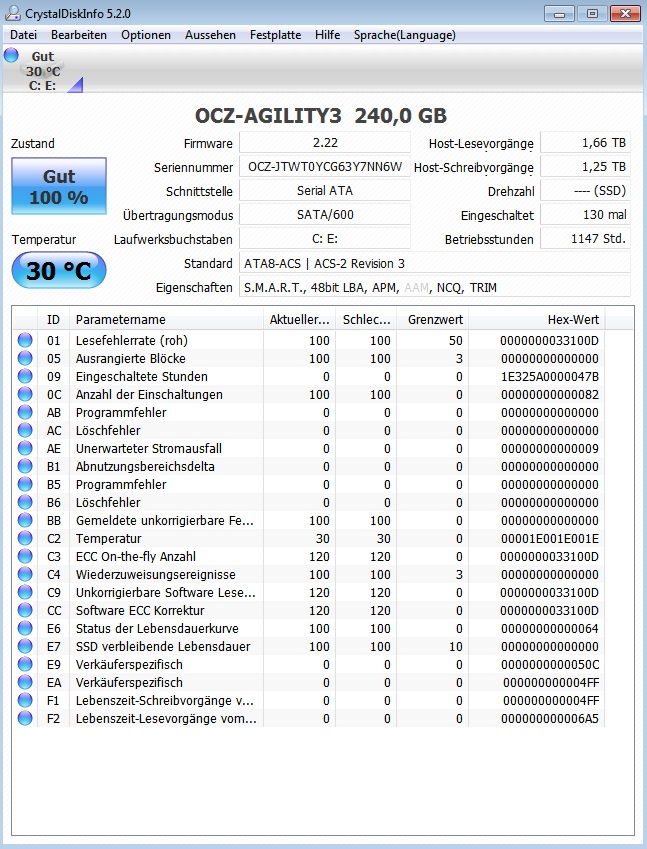
Task: Select the Ausrangierte Blöcke row text
Action: (x=130, y=358)
